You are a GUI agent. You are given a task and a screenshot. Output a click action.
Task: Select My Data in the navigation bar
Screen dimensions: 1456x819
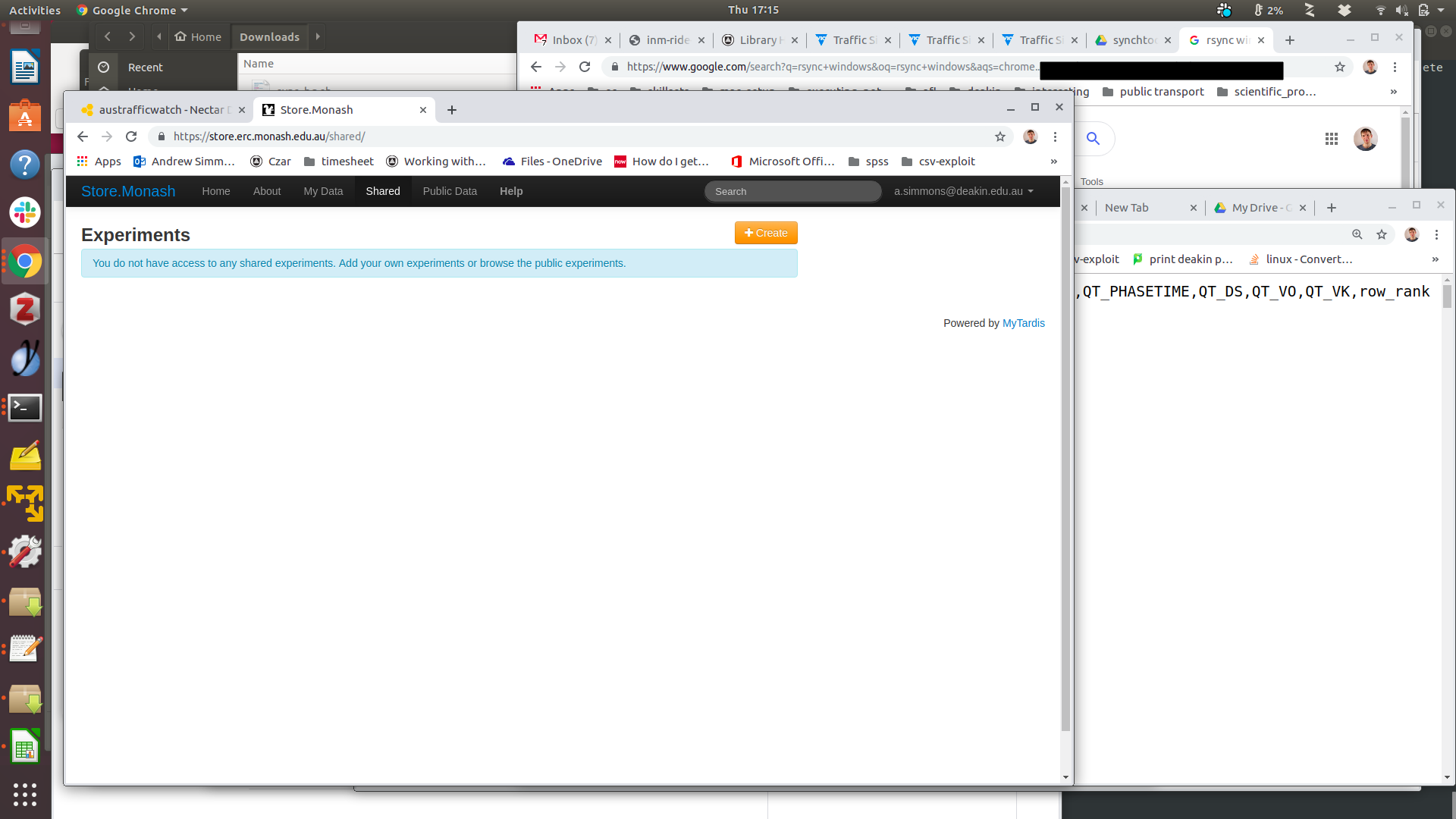pos(323,191)
